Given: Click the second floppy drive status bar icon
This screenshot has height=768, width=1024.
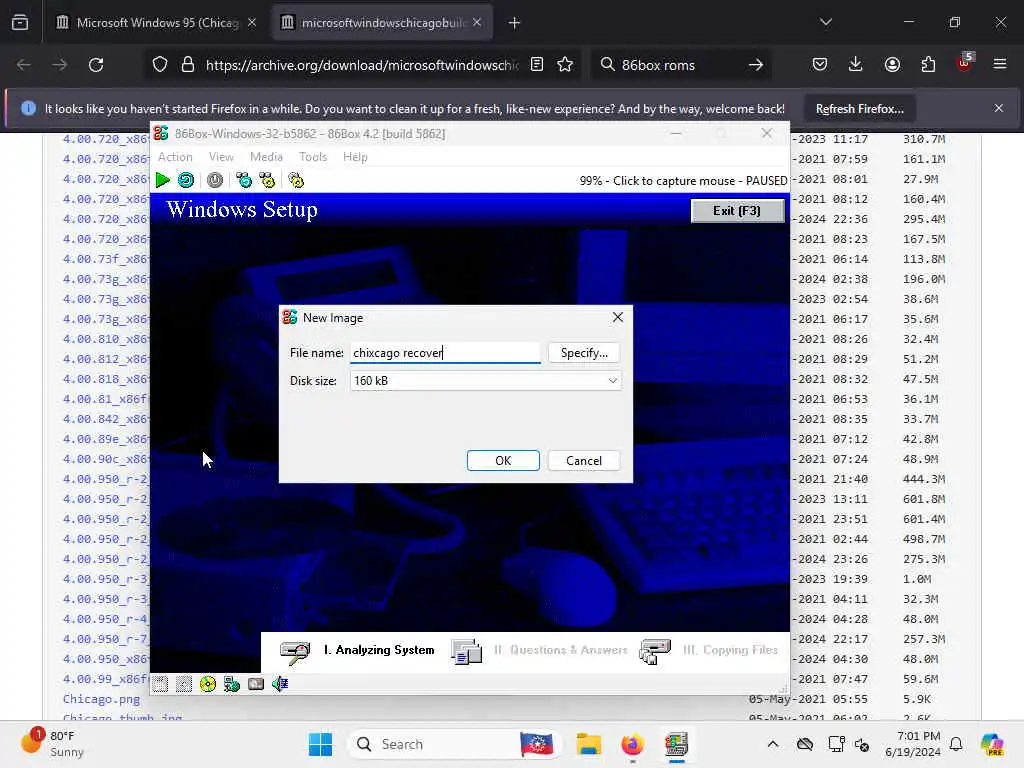Looking at the screenshot, I should pos(184,684).
